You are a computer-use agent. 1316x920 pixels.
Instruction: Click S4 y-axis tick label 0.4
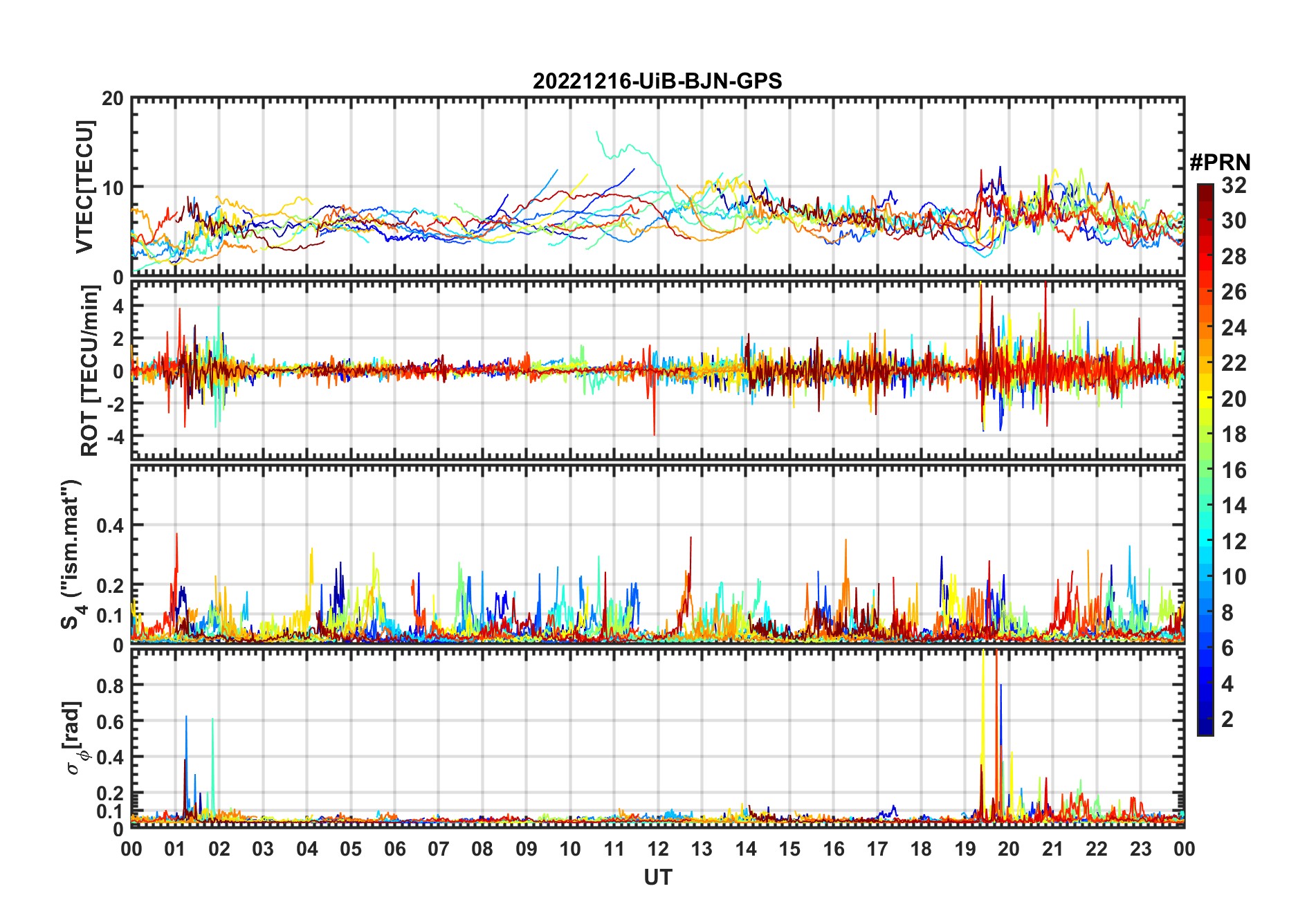point(110,526)
